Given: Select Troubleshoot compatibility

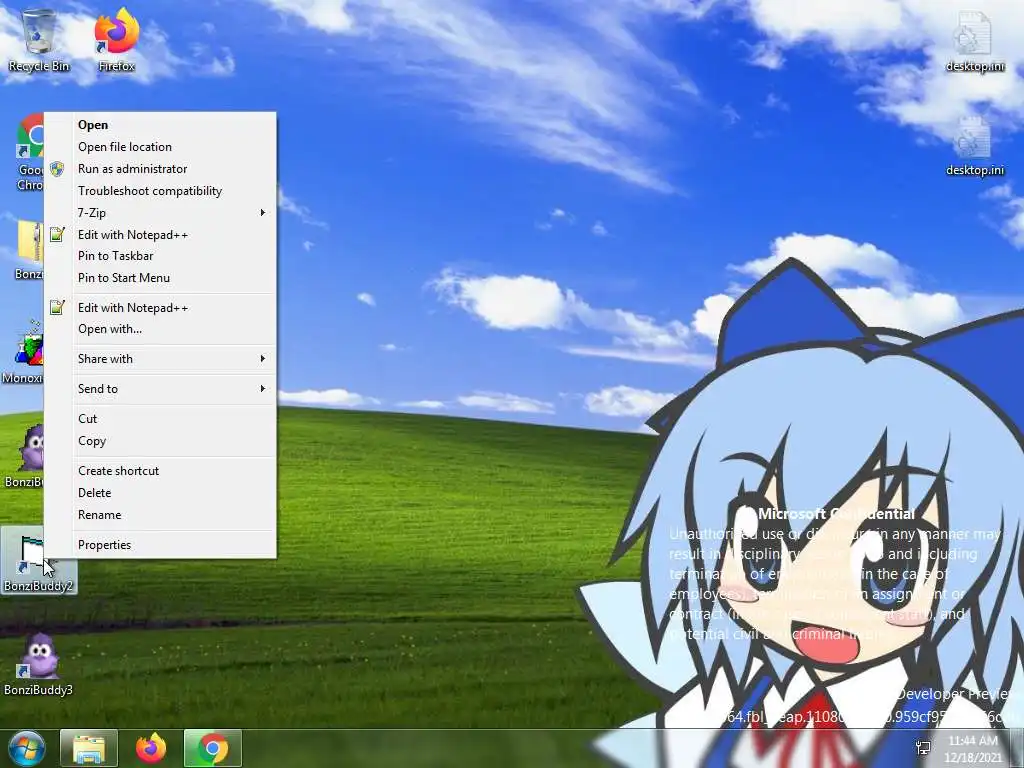Looking at the screenshot, I should (160, 191).
